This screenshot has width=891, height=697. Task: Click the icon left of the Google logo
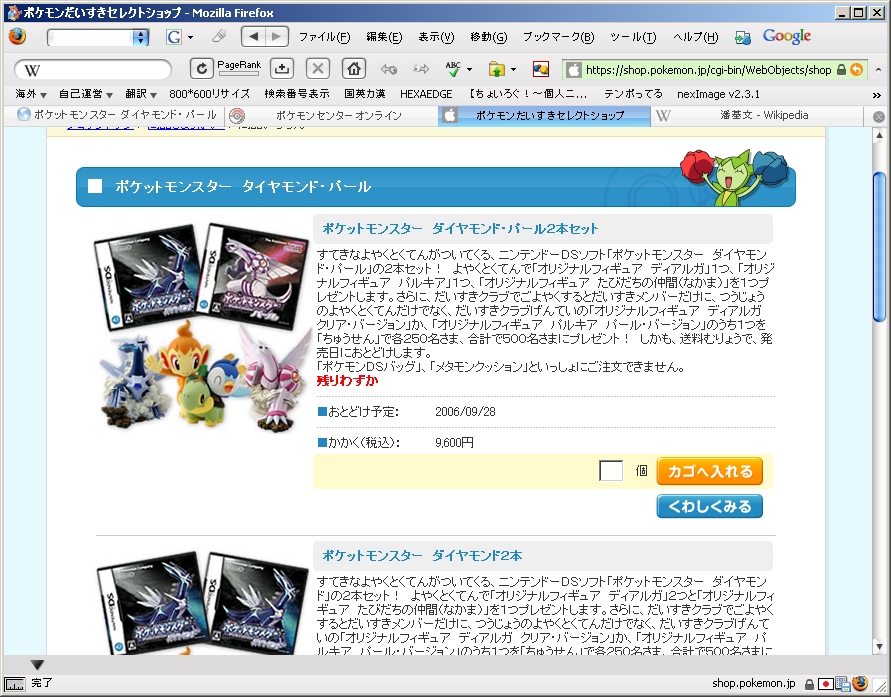[743, 37]
